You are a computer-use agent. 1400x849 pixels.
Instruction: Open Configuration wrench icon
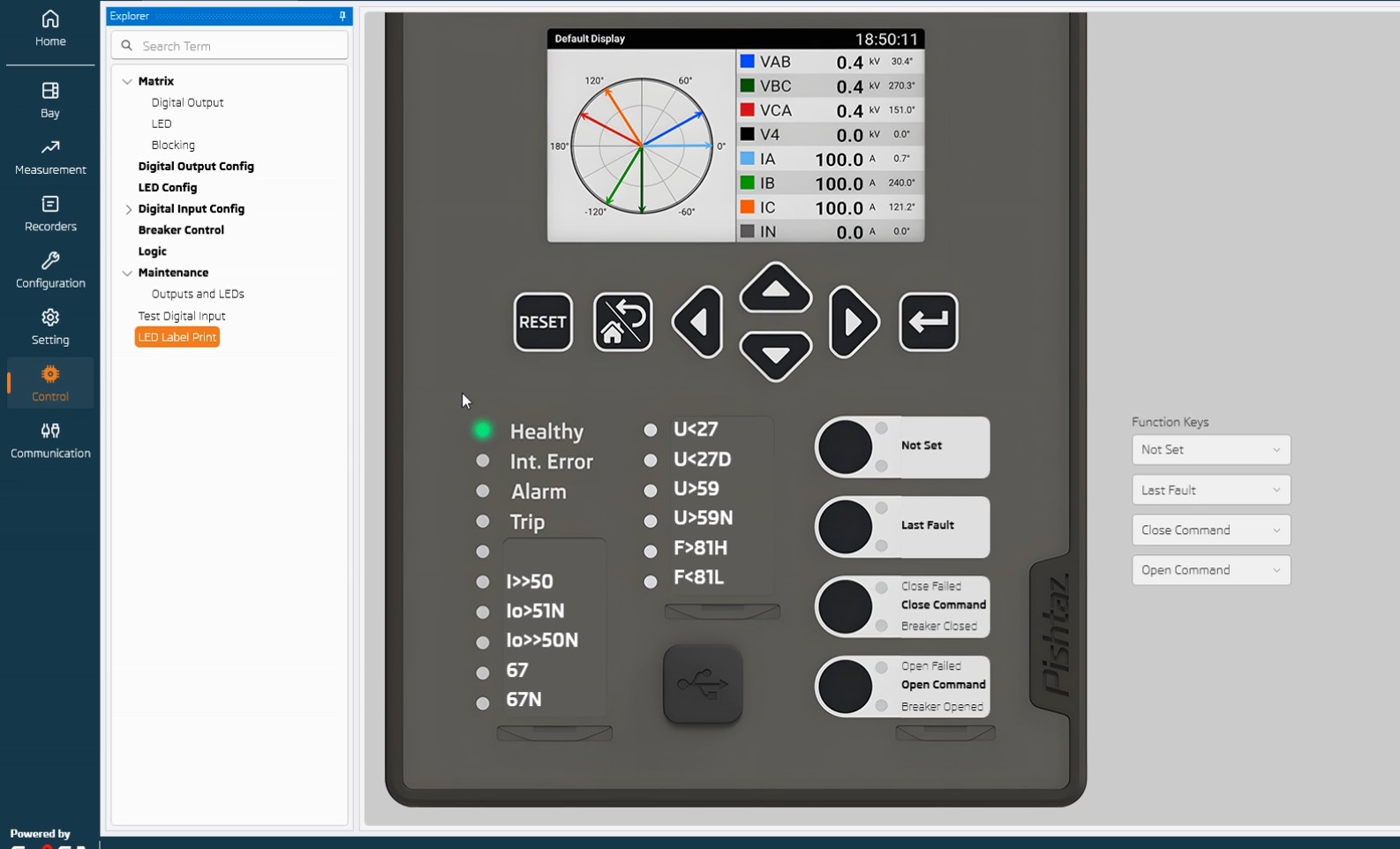[x=50, y=260]
